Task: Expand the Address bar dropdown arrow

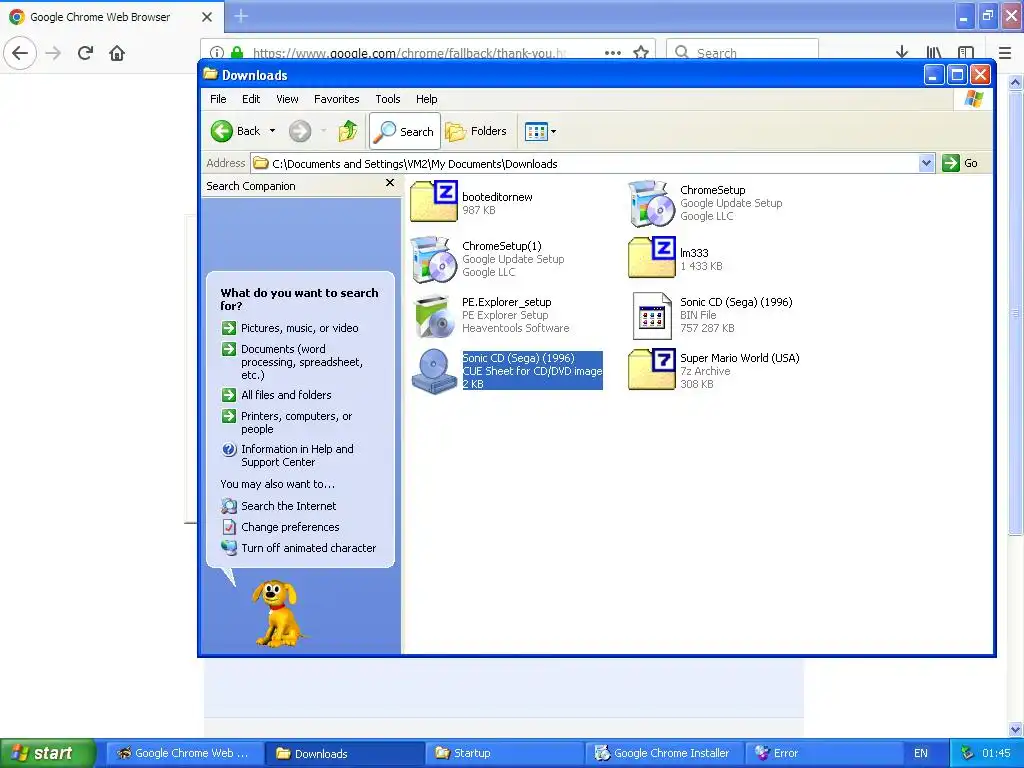Action: click(x=926, y=163)
